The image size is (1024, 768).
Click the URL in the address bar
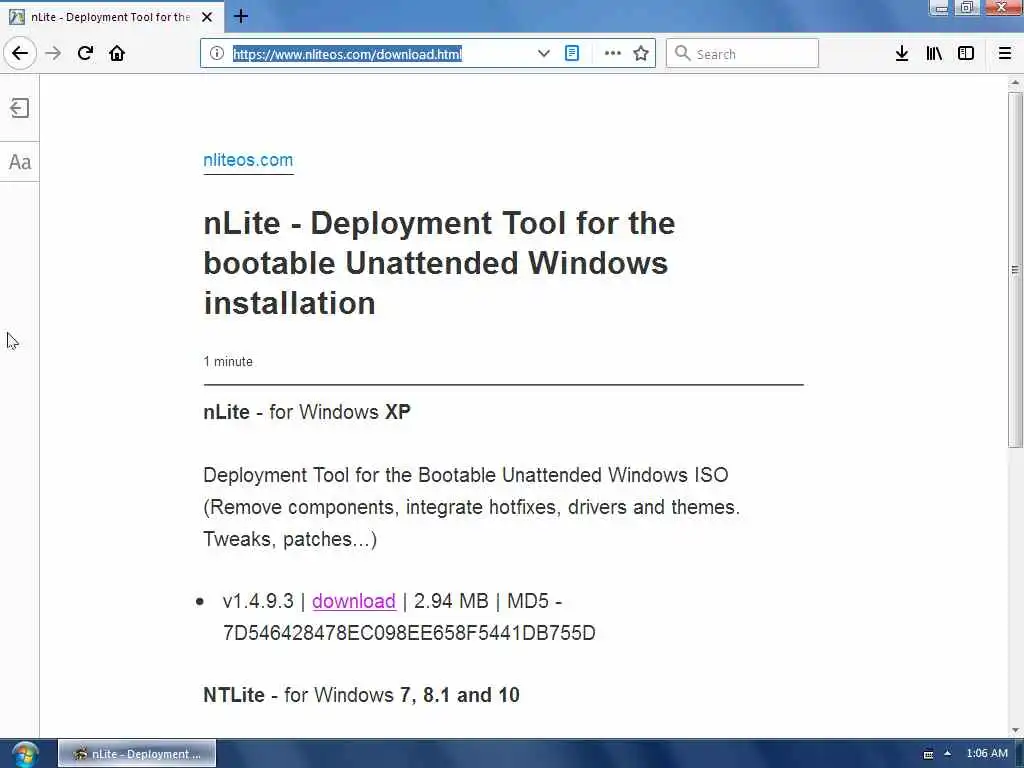[x=347, y=54]
